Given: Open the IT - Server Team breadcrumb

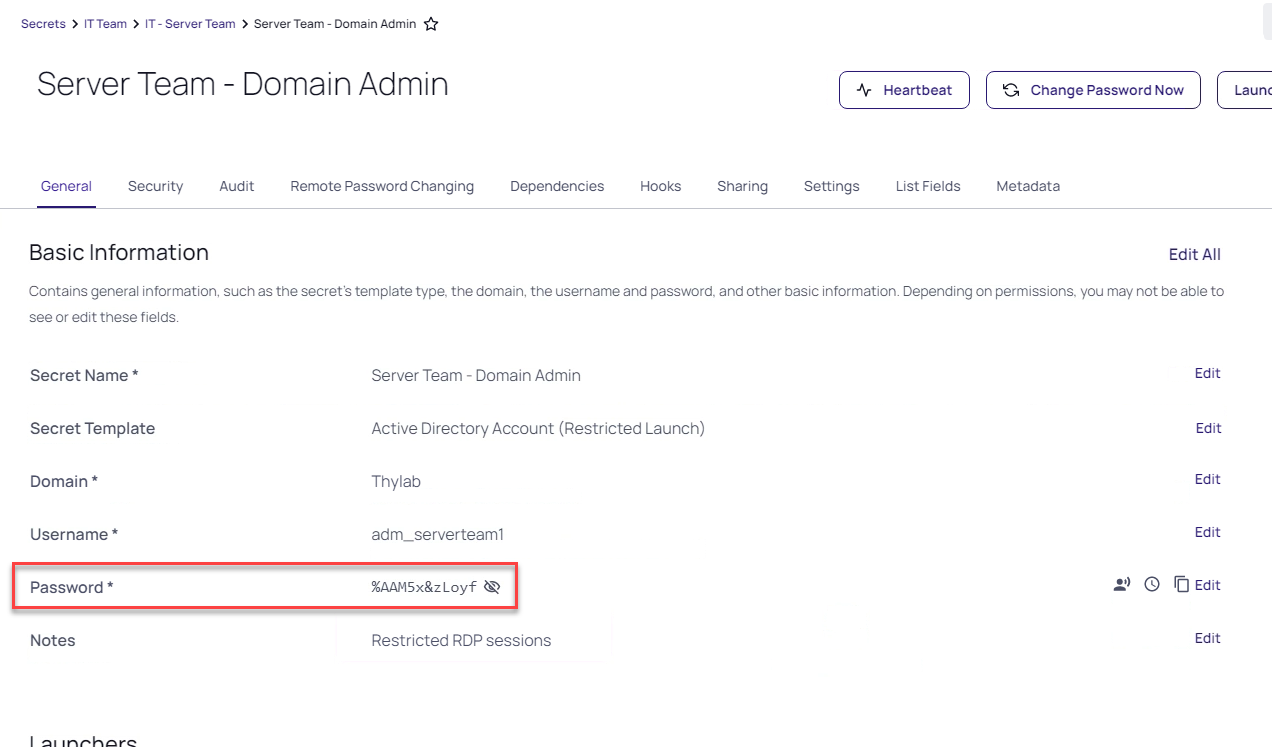Looking at the screenshot, I should pyautogui.click(x=190, y=24).
